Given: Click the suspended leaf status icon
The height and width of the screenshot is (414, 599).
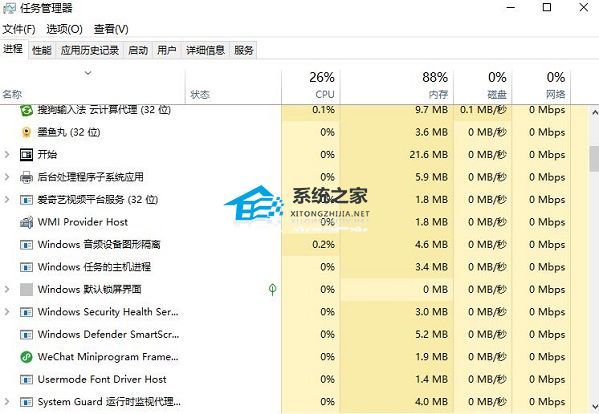Looking at the screenshot, I should coord(272,289).
